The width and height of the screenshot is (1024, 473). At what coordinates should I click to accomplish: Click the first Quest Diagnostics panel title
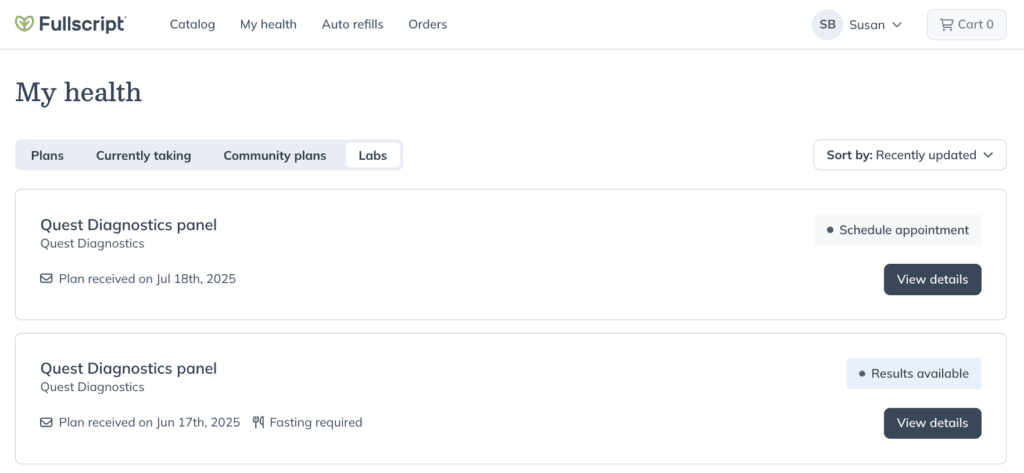129,225
